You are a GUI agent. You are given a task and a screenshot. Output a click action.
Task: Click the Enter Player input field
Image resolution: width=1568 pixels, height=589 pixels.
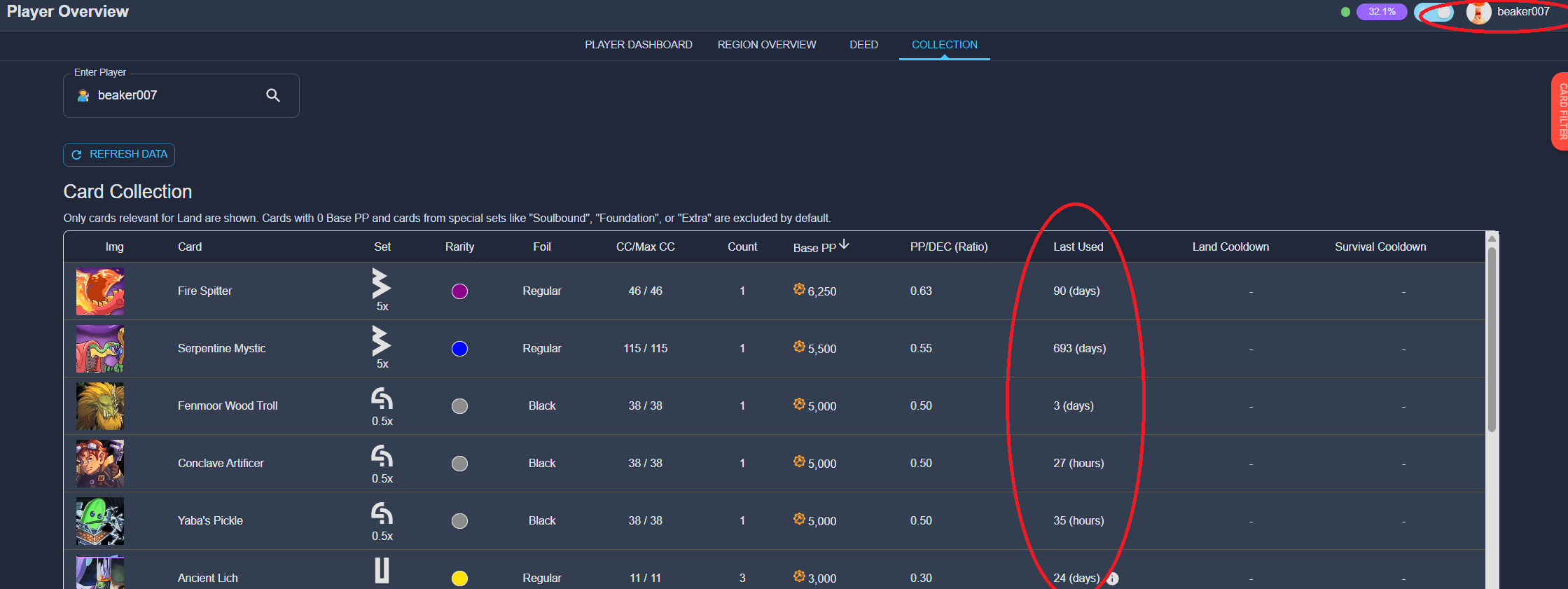pyautogui.click(x=175, y=95)
